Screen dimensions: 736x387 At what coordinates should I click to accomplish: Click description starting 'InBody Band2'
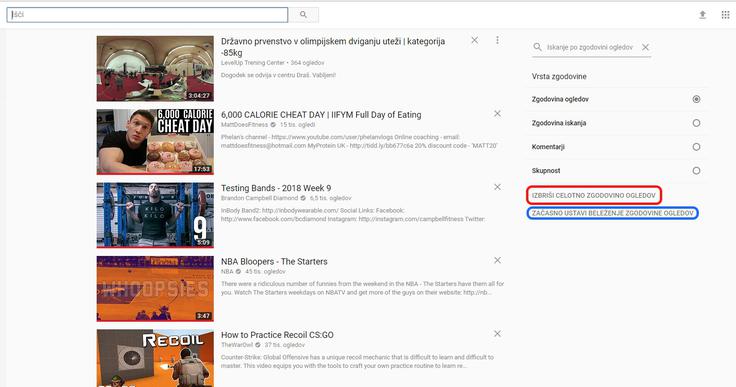click(353, 215)
